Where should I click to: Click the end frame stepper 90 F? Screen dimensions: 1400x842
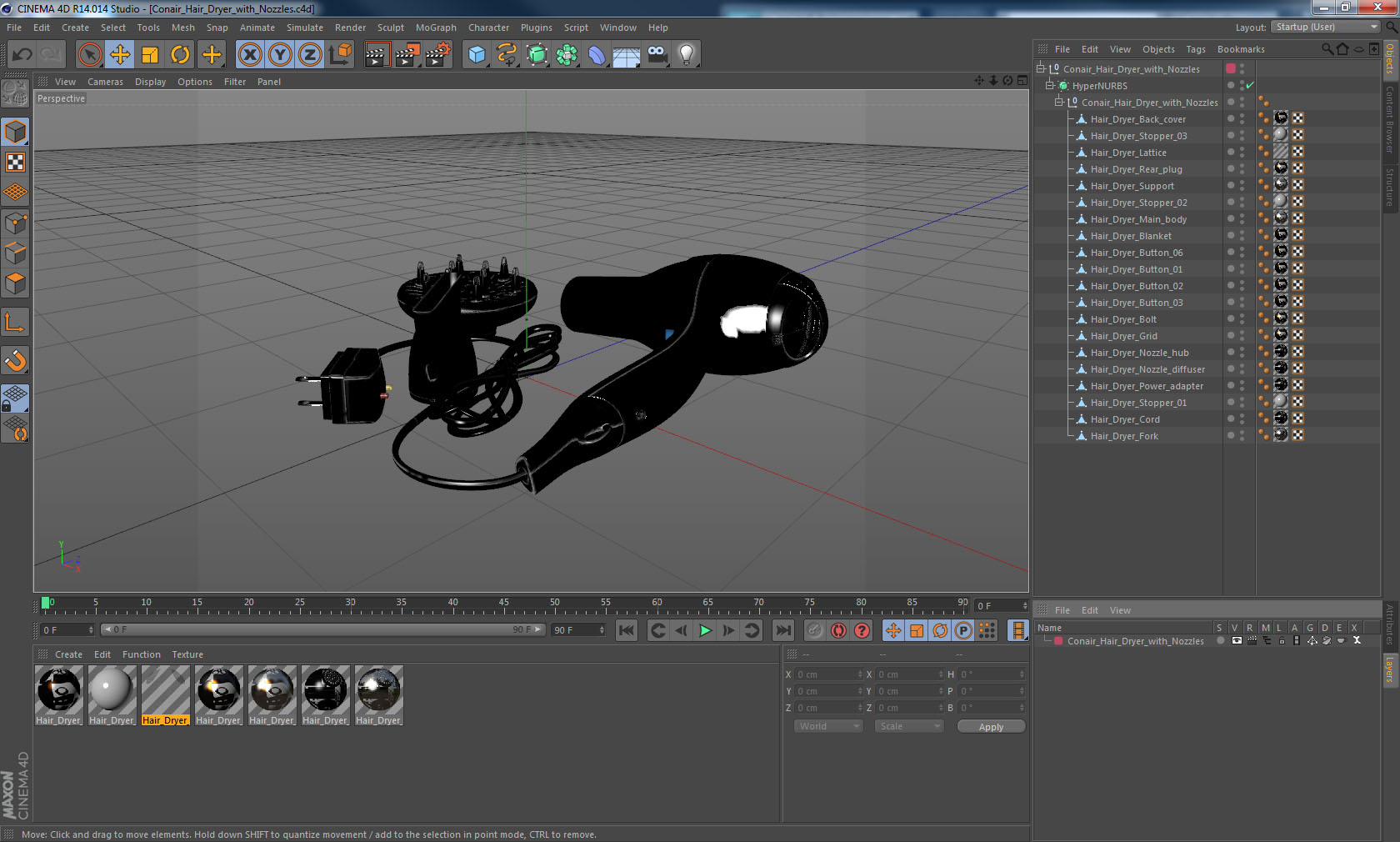[x=577, y=629]
